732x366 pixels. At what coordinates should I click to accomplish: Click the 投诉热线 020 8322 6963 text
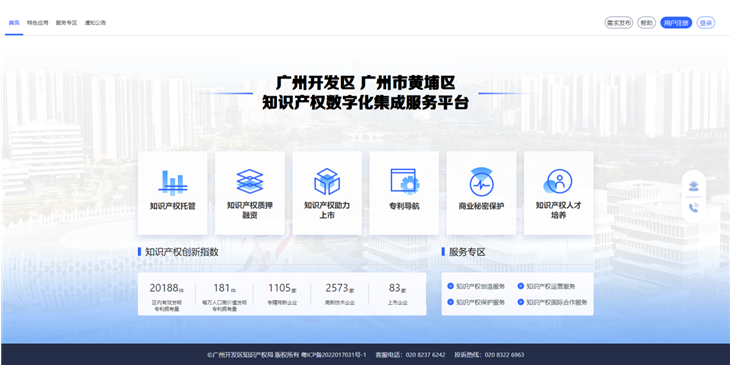489,355
